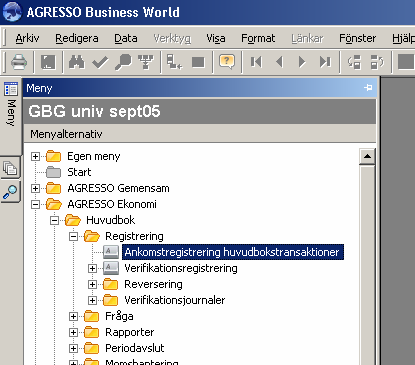Image resolution: width=415 pixels, height=365 pixels.
Task: Click the scrollbar up arrow in menu tree
Action: click(x=367, y=156)
